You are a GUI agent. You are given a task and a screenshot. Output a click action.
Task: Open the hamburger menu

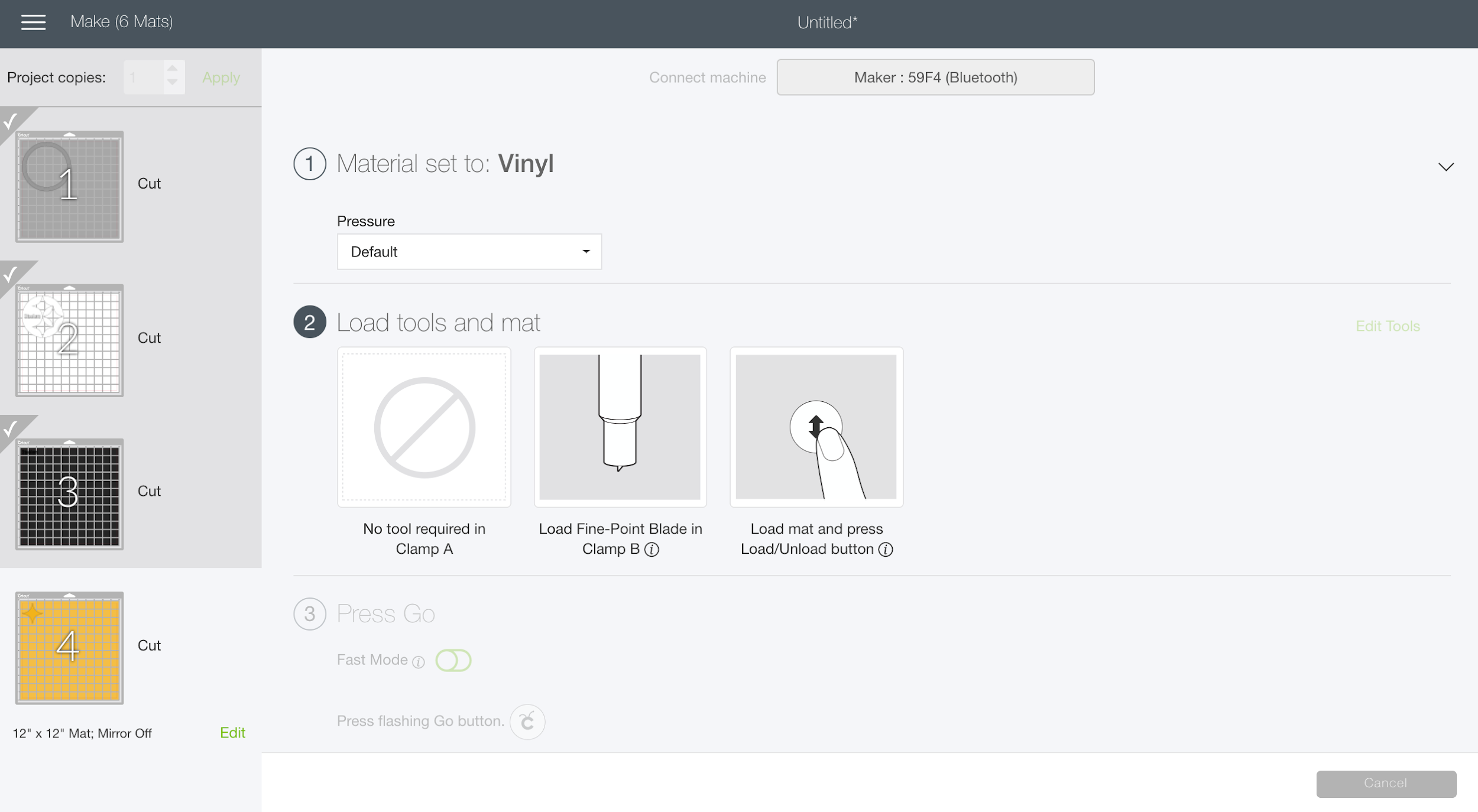pos(33,22)
